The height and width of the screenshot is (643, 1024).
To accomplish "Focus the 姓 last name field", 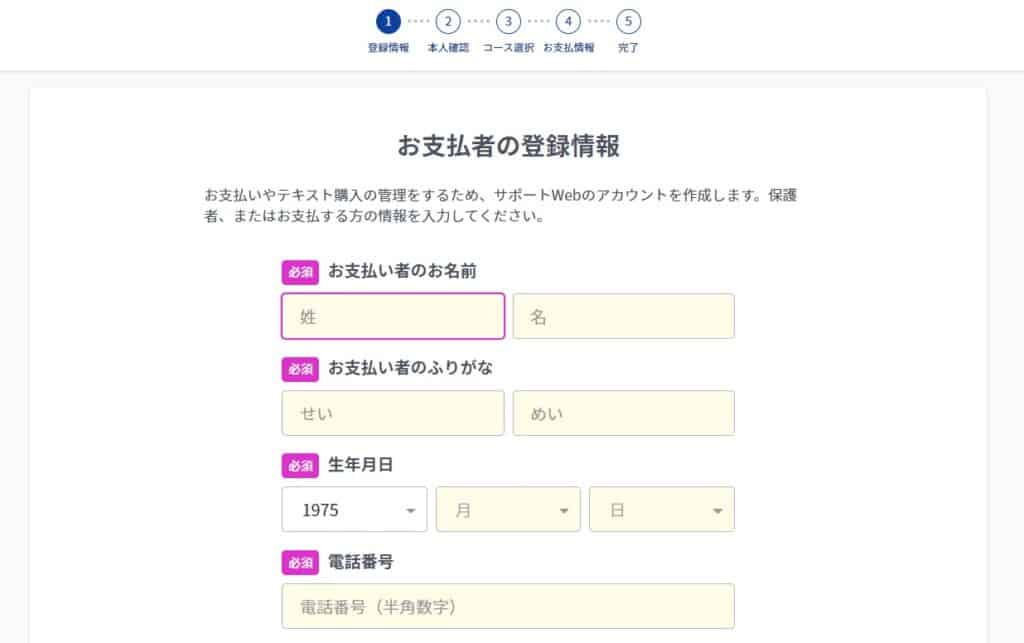I will click(393, 317).
